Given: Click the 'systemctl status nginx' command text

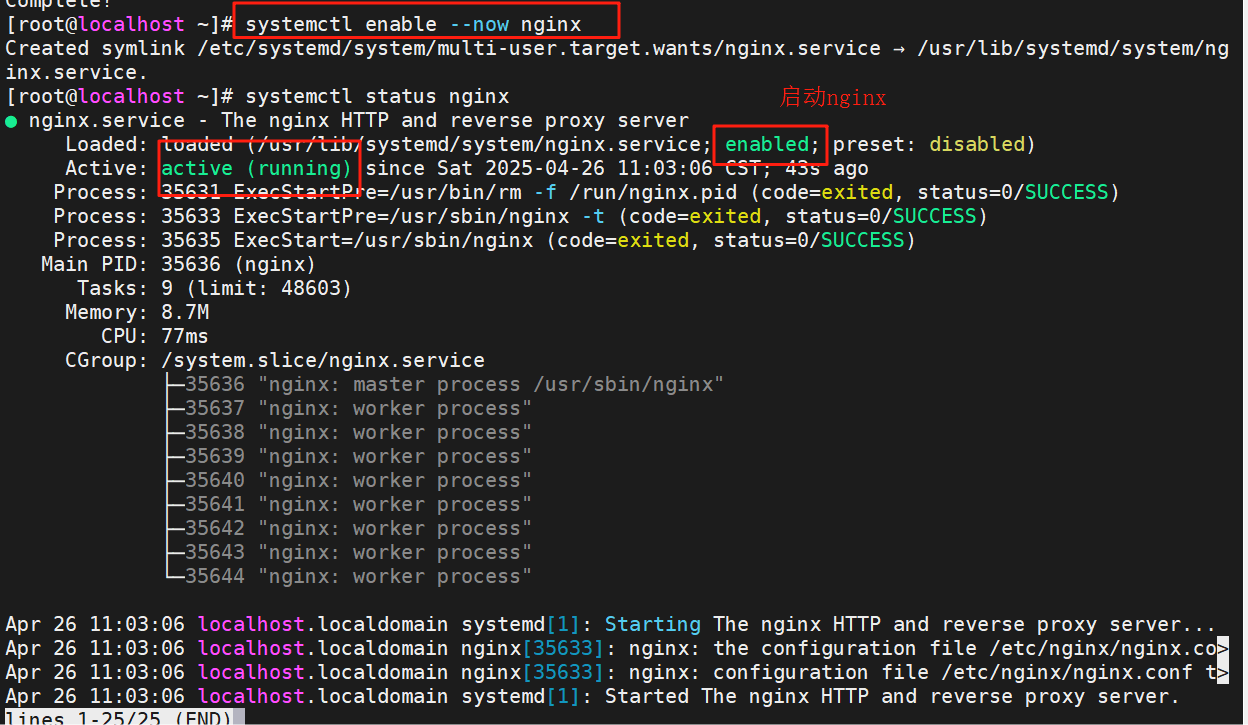Looking at the screenshot, I should pyautogui.click(x=377, y=96).
